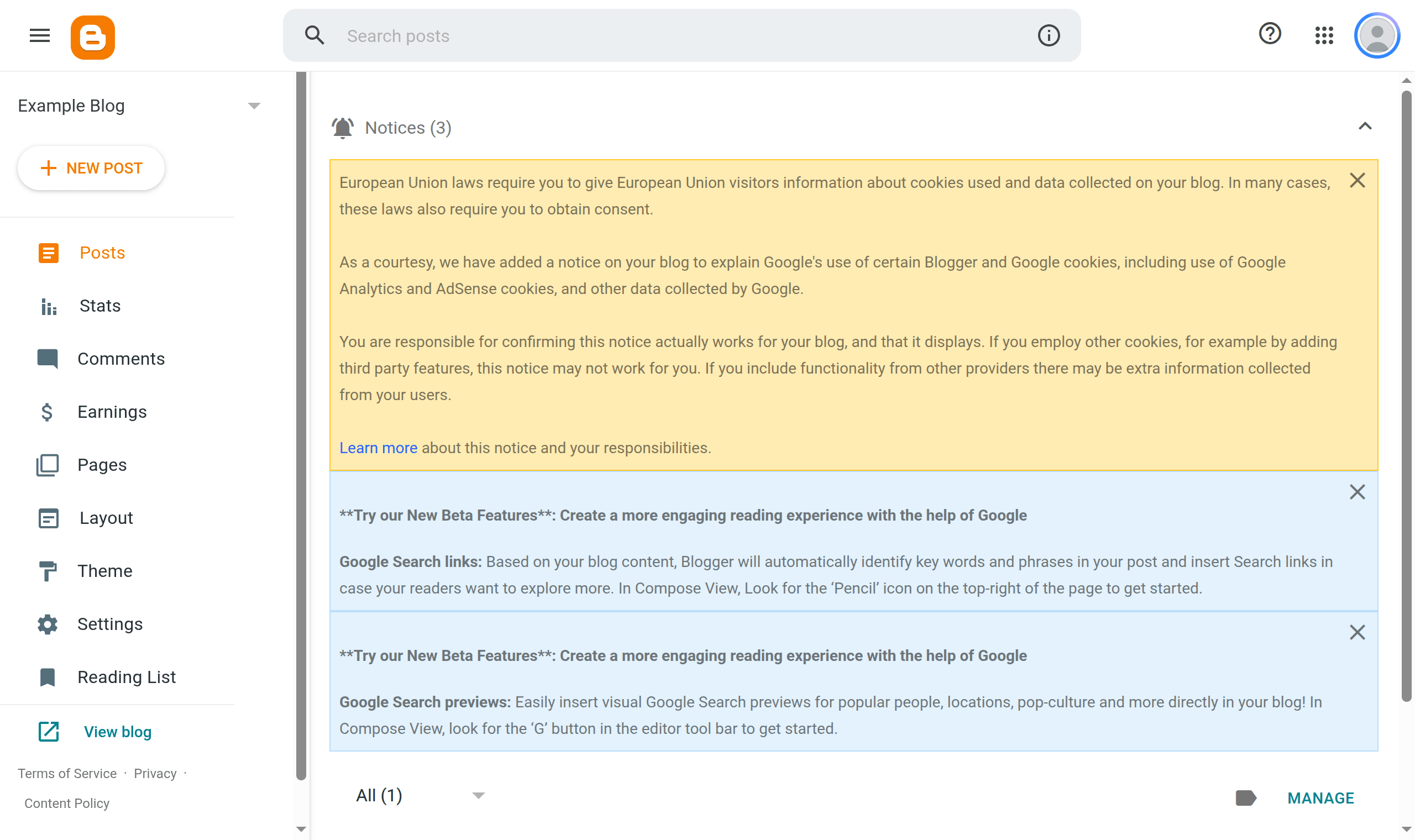Image resolution: width=1415 pixels, height=840 pixels.
Task: Click the Theme paint roller icon
Action: pyautogui.click(x=48, y=571)
